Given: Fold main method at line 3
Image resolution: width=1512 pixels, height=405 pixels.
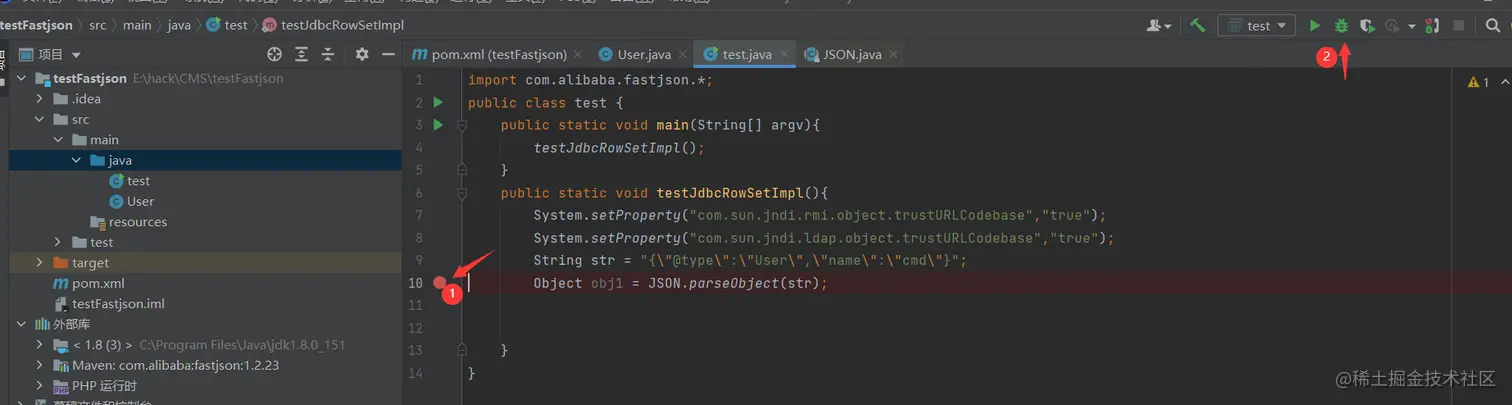Looking at the screenshot, I should (462, 125).
